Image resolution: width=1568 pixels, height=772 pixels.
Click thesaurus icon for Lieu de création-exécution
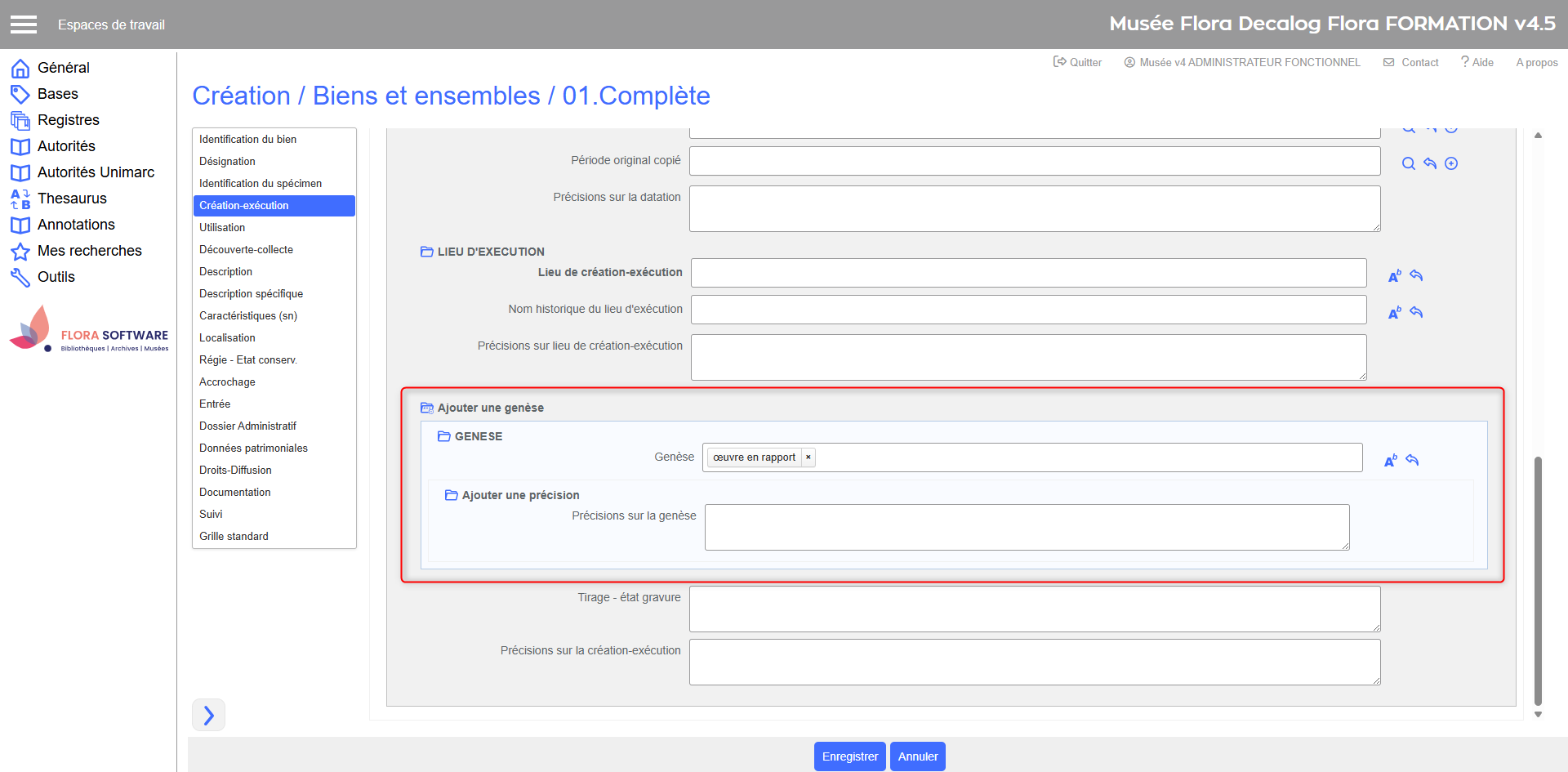(1394, 276)
